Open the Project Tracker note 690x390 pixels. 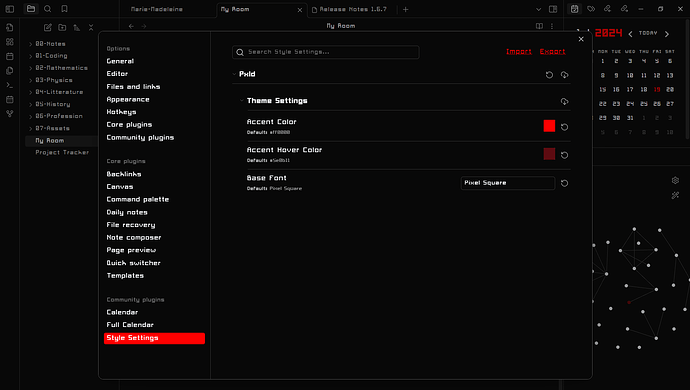(62, 152)
